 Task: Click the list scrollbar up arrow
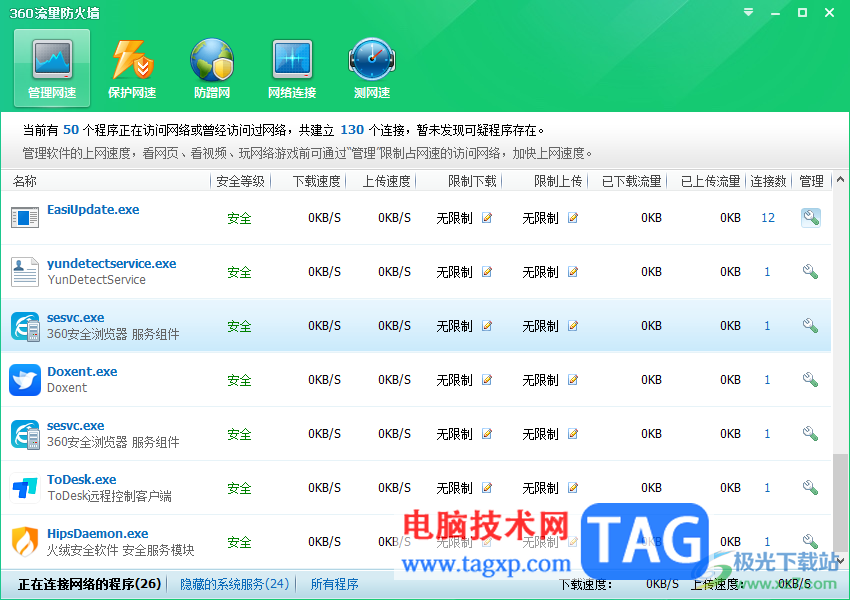840,179
